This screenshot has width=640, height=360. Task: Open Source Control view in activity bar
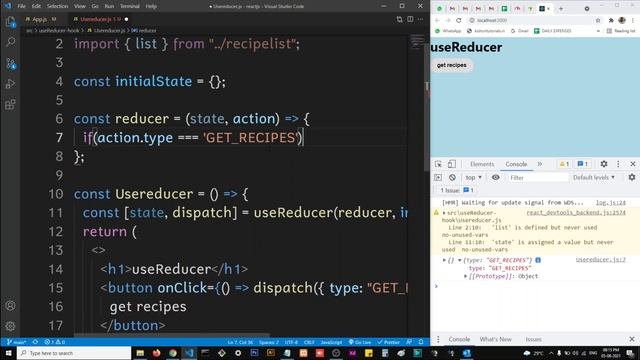(11, 63)
